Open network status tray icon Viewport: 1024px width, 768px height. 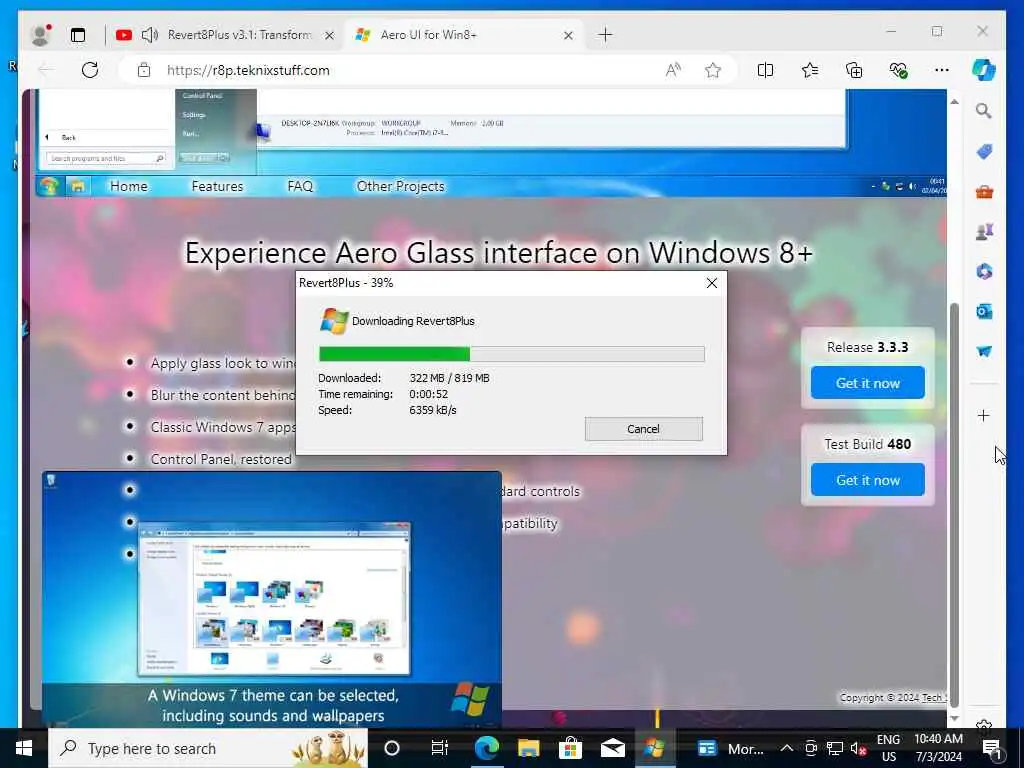coord(835,748)
